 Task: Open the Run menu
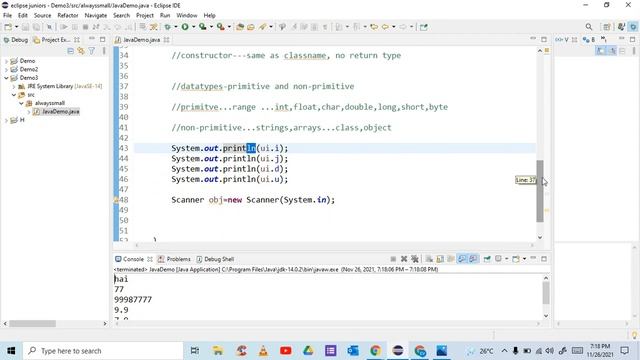(165, 16)
